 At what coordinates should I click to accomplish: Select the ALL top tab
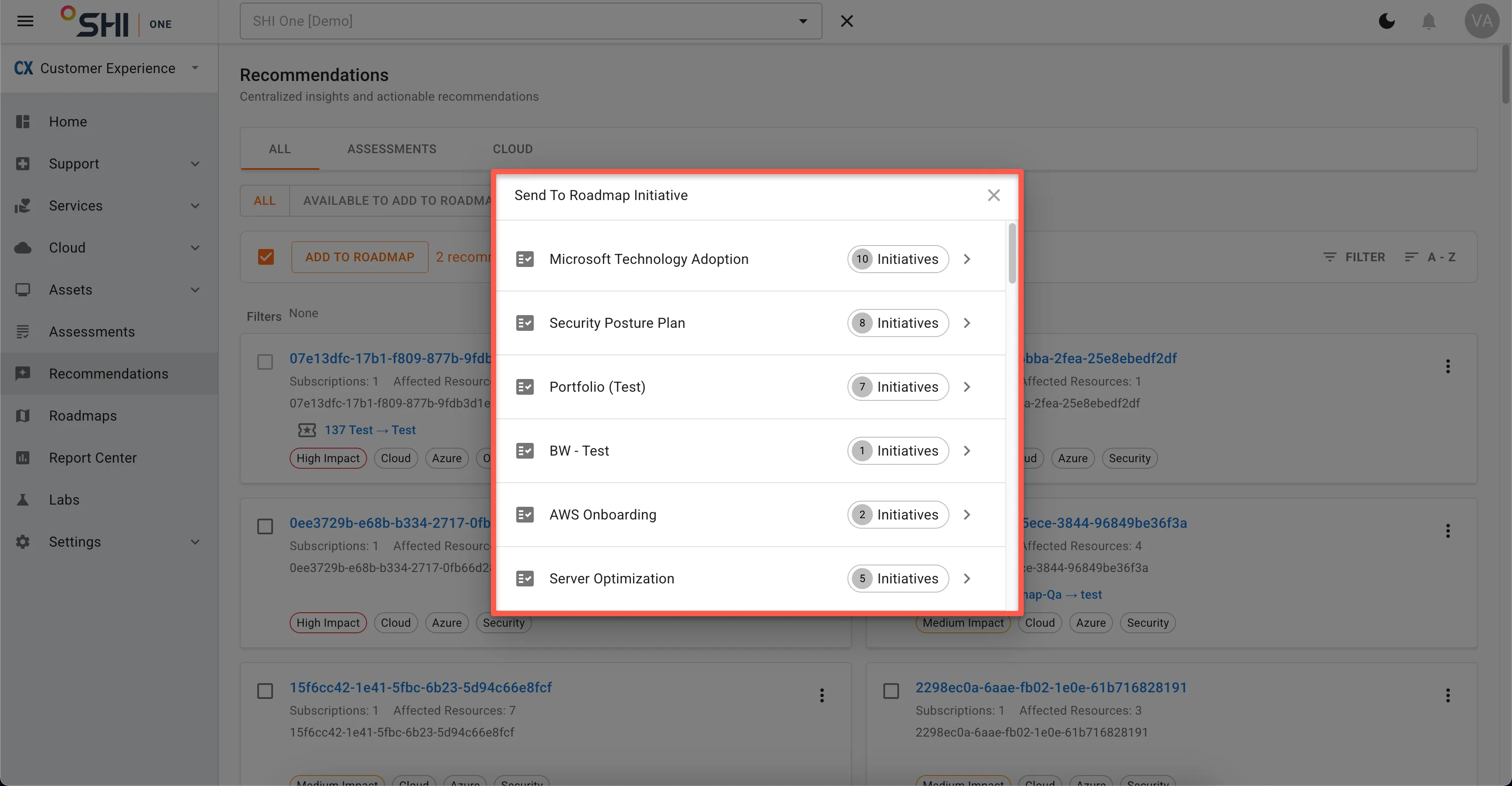point(280,149)
